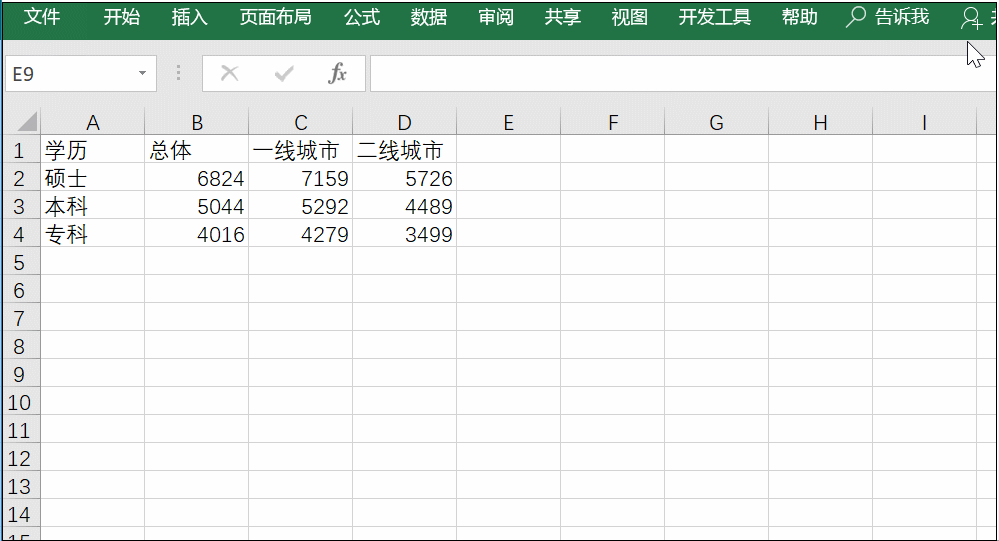
Task: Click cell with value 6824
Action: click(197, 178)
